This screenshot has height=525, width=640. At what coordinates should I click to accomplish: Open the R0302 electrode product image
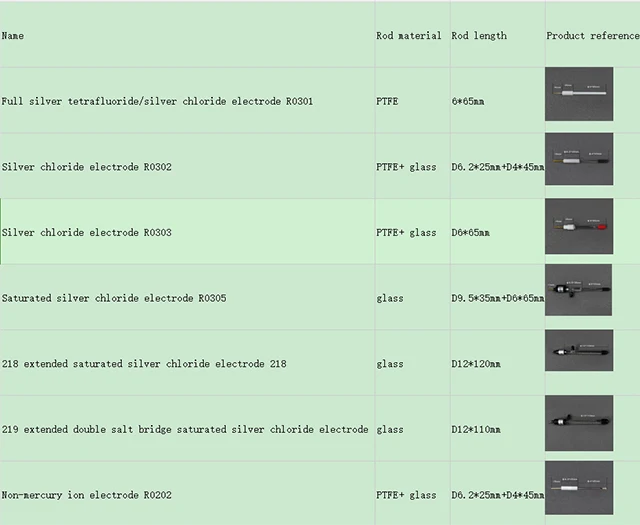(x=579, y=160)
